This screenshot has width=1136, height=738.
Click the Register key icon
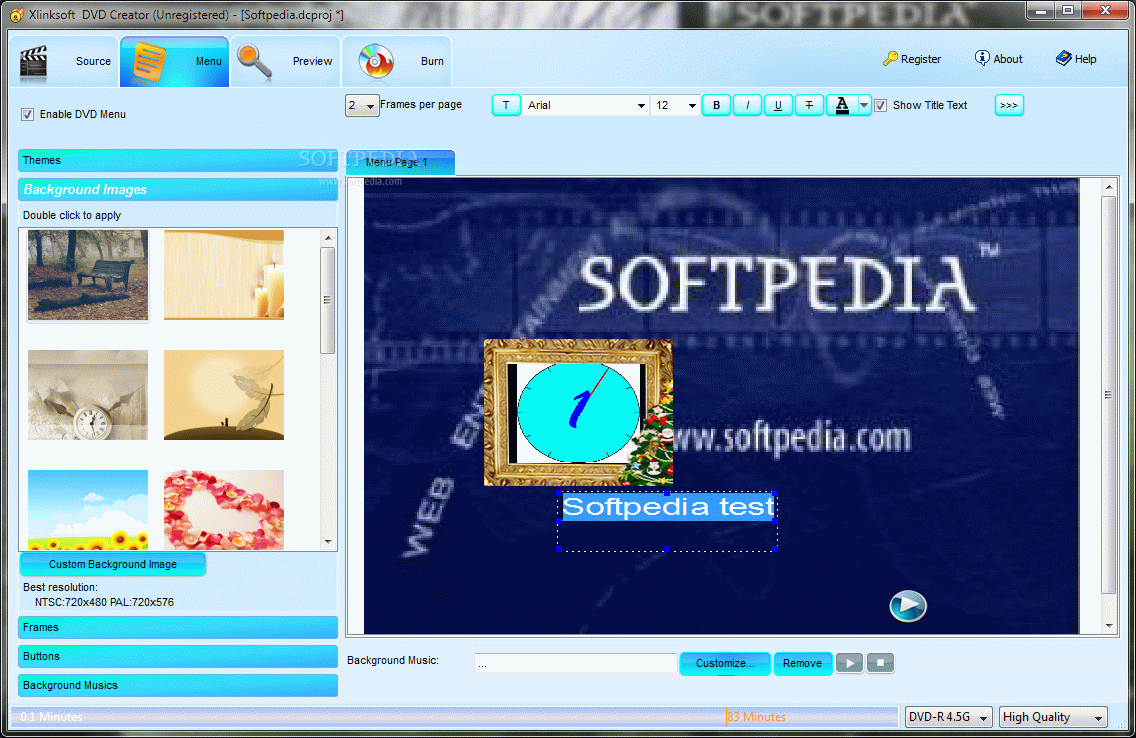tap(890, 59)
